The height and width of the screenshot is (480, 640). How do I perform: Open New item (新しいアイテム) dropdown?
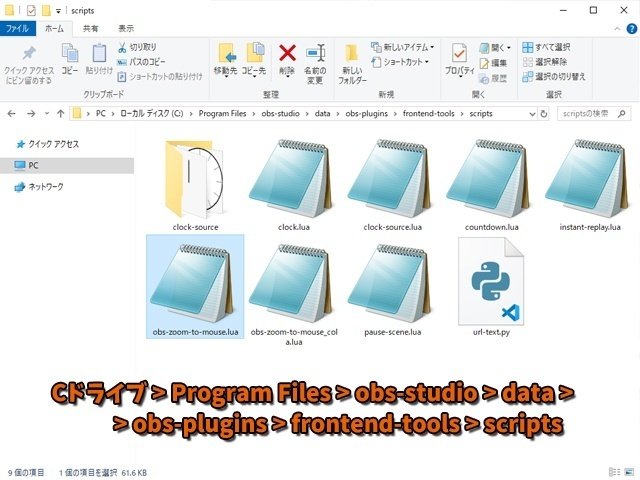(x=402, y=47)
